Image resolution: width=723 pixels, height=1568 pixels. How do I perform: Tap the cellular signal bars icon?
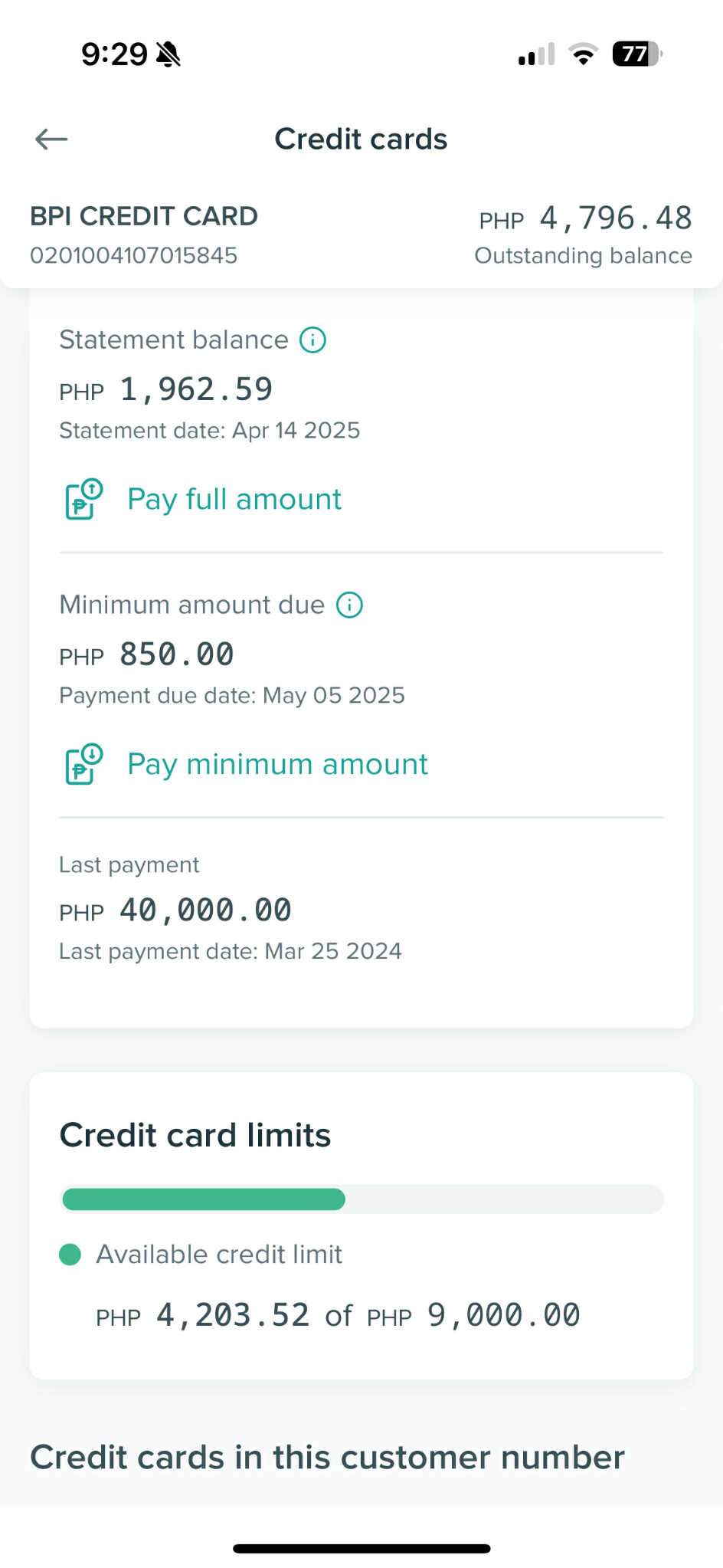[x=536, y=54]
